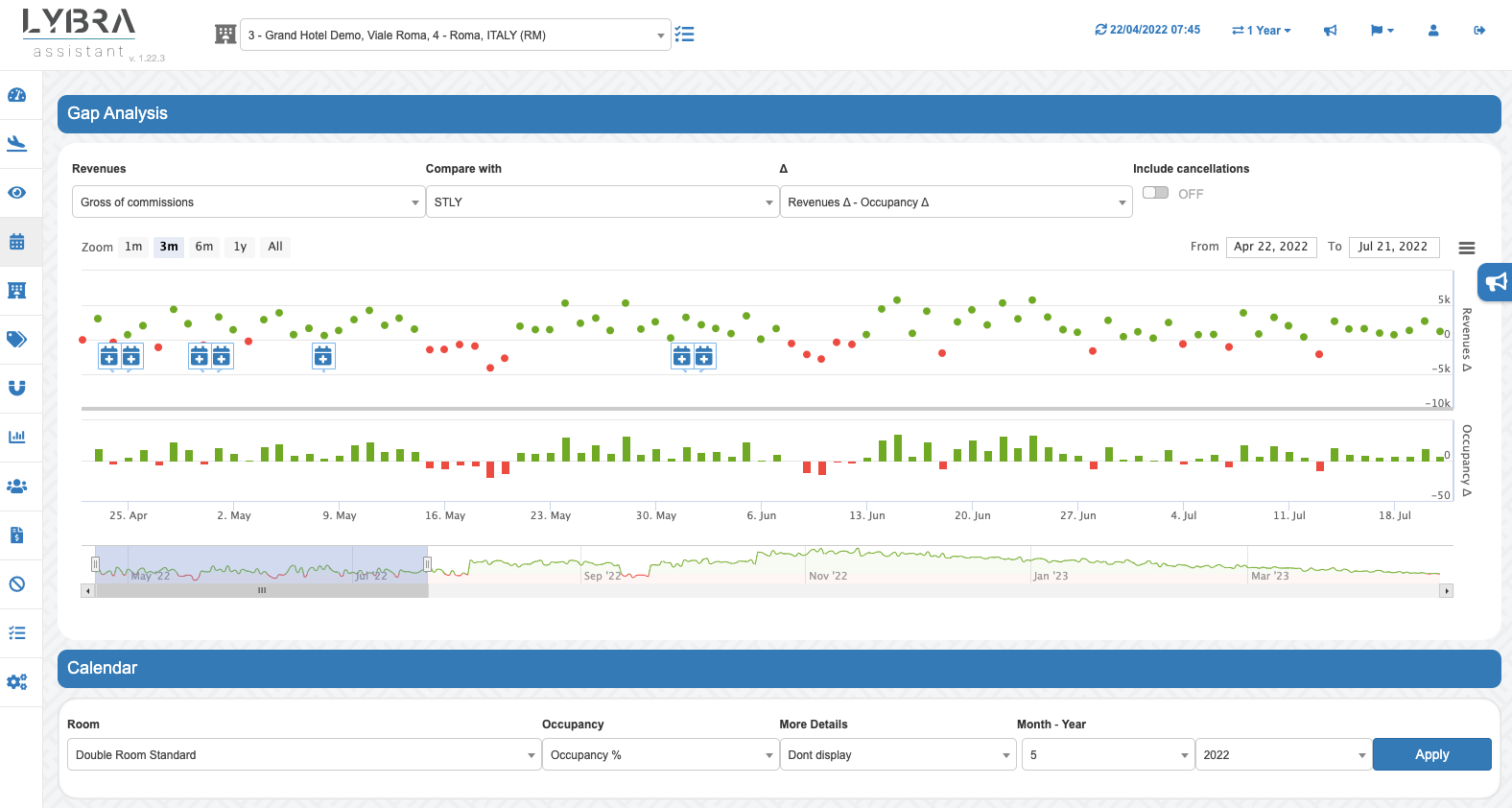Select the 1m zoom option
Screen dimensions: 1512x808
tap(133, 247)
